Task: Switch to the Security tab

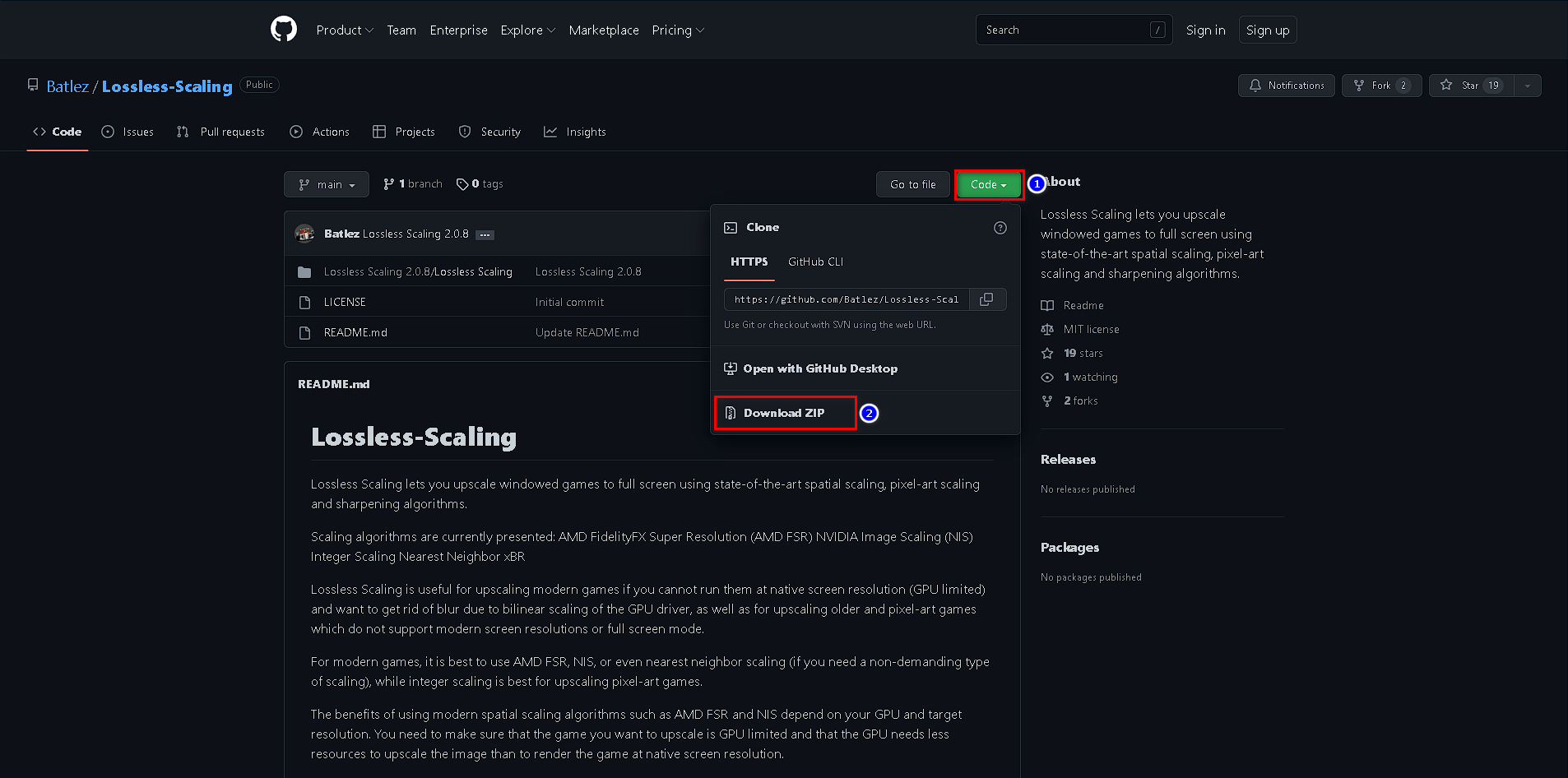Action: pyautogui.click(x=489, y=132)
